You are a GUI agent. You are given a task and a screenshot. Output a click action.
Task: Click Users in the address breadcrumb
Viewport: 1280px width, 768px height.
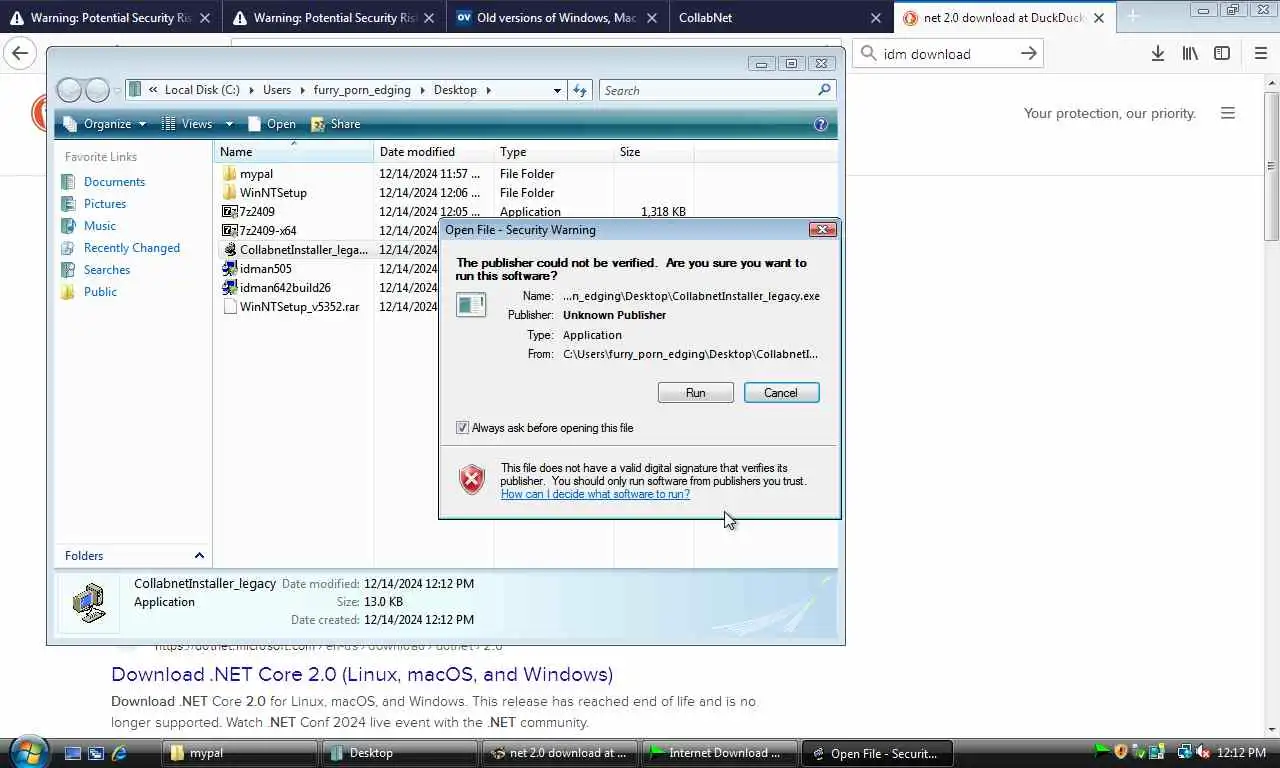pos(277,90)
